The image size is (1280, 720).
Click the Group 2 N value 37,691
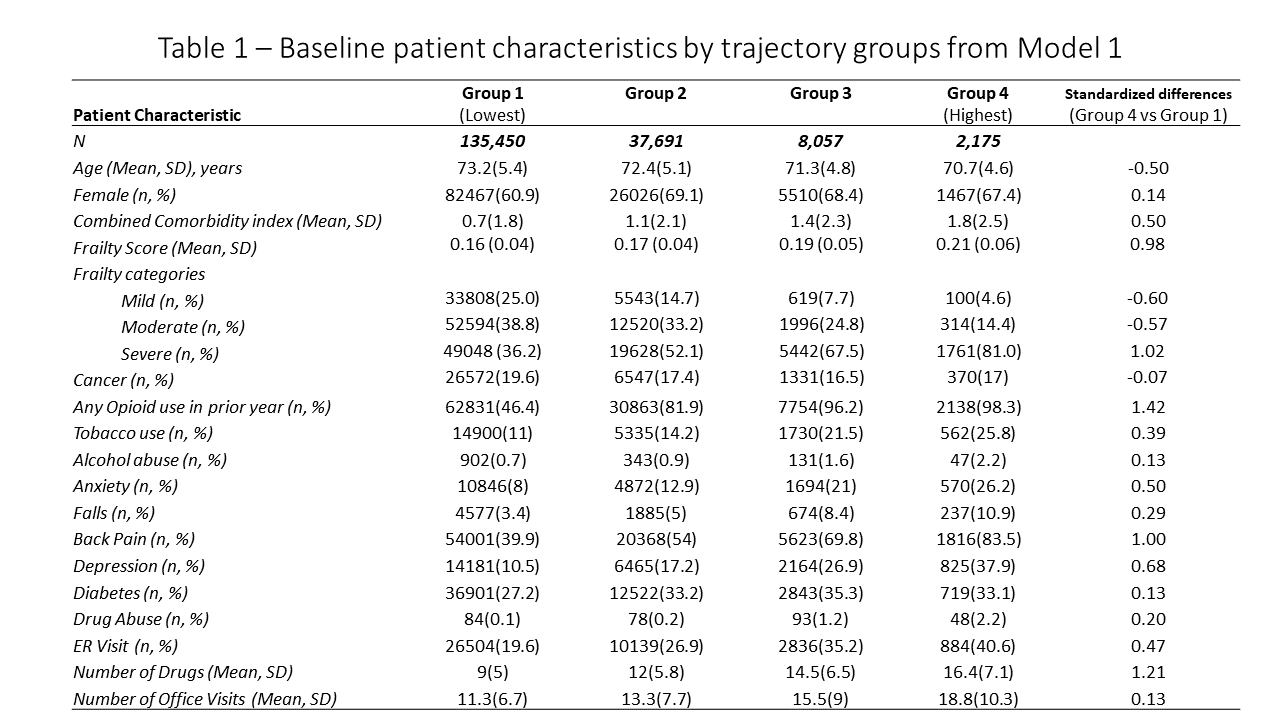655,142
